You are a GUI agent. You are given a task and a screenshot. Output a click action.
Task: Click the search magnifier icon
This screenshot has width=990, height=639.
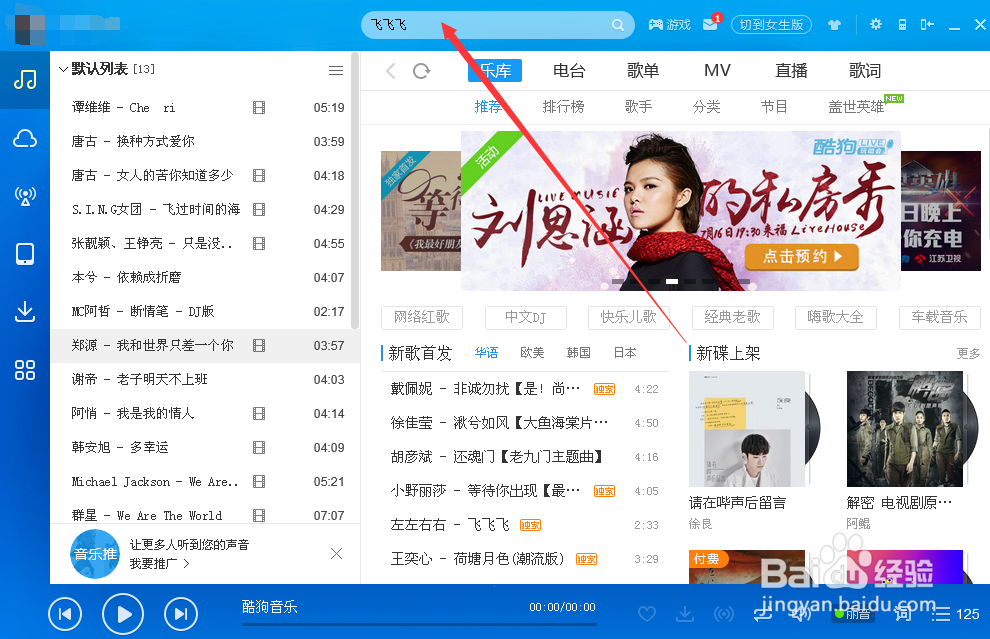[617, 25]
